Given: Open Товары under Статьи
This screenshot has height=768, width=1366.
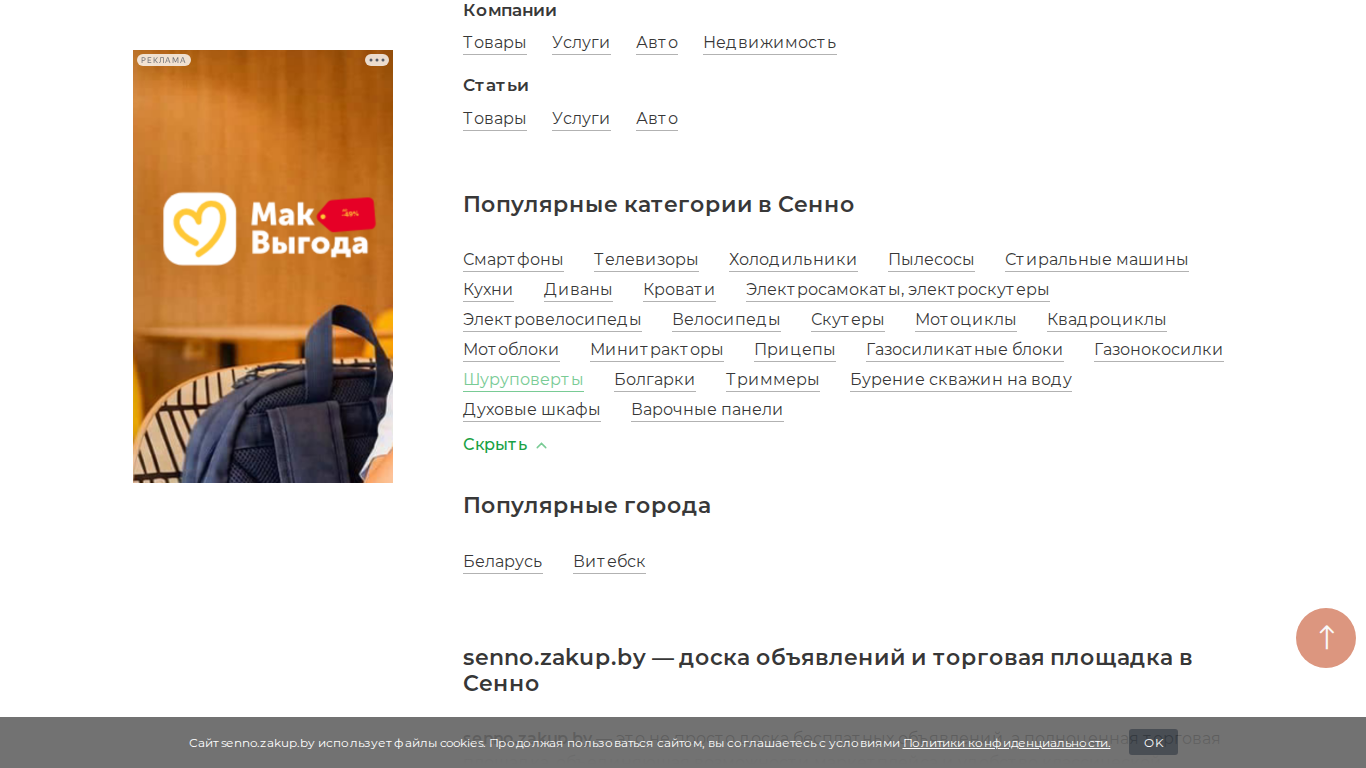Looking at the screenshot, I should click(x=494, y=119).
